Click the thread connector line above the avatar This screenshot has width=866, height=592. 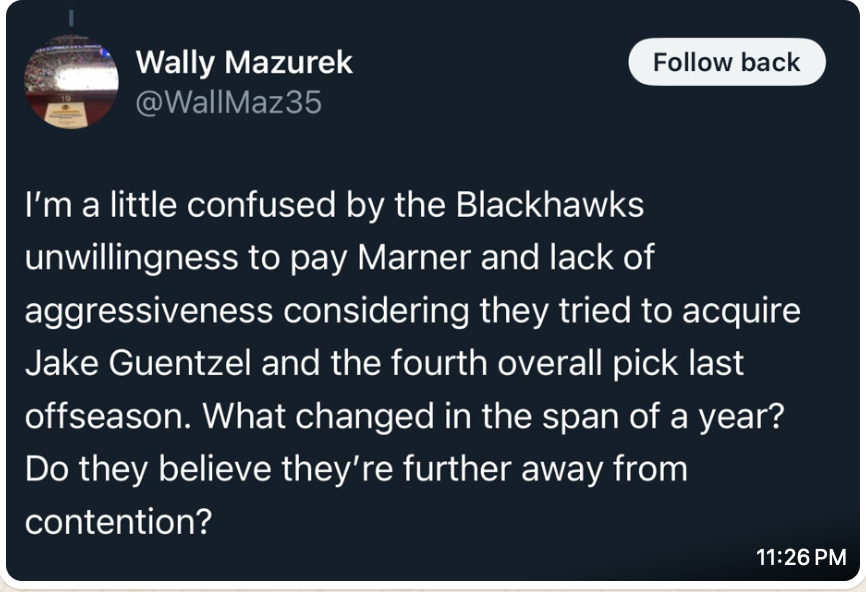[x=71, y=18]
